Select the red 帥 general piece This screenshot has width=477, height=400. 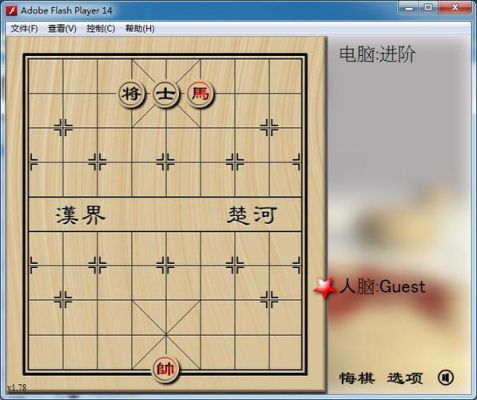pos(166,370)
